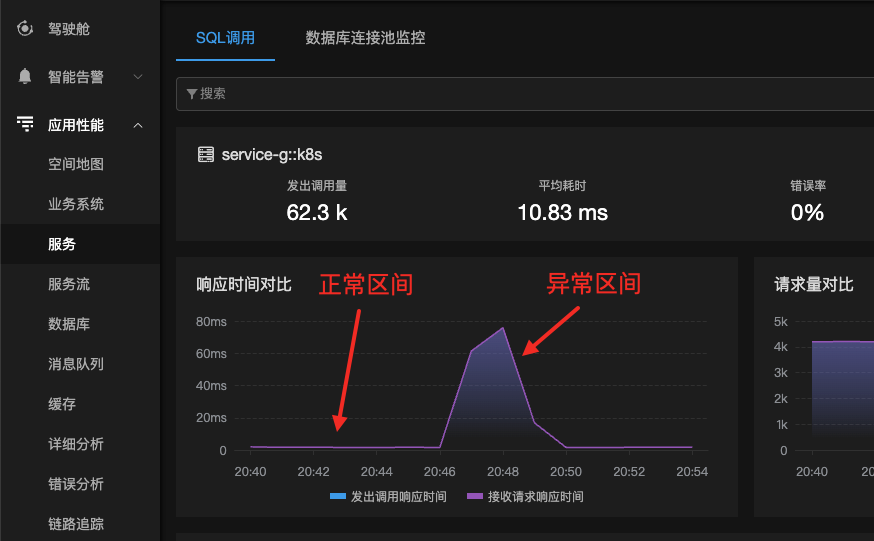The image size is (874, 541).
Task: Focus the 搜索 filter input field
Action: pyautogui.click(x=525, y=94)
